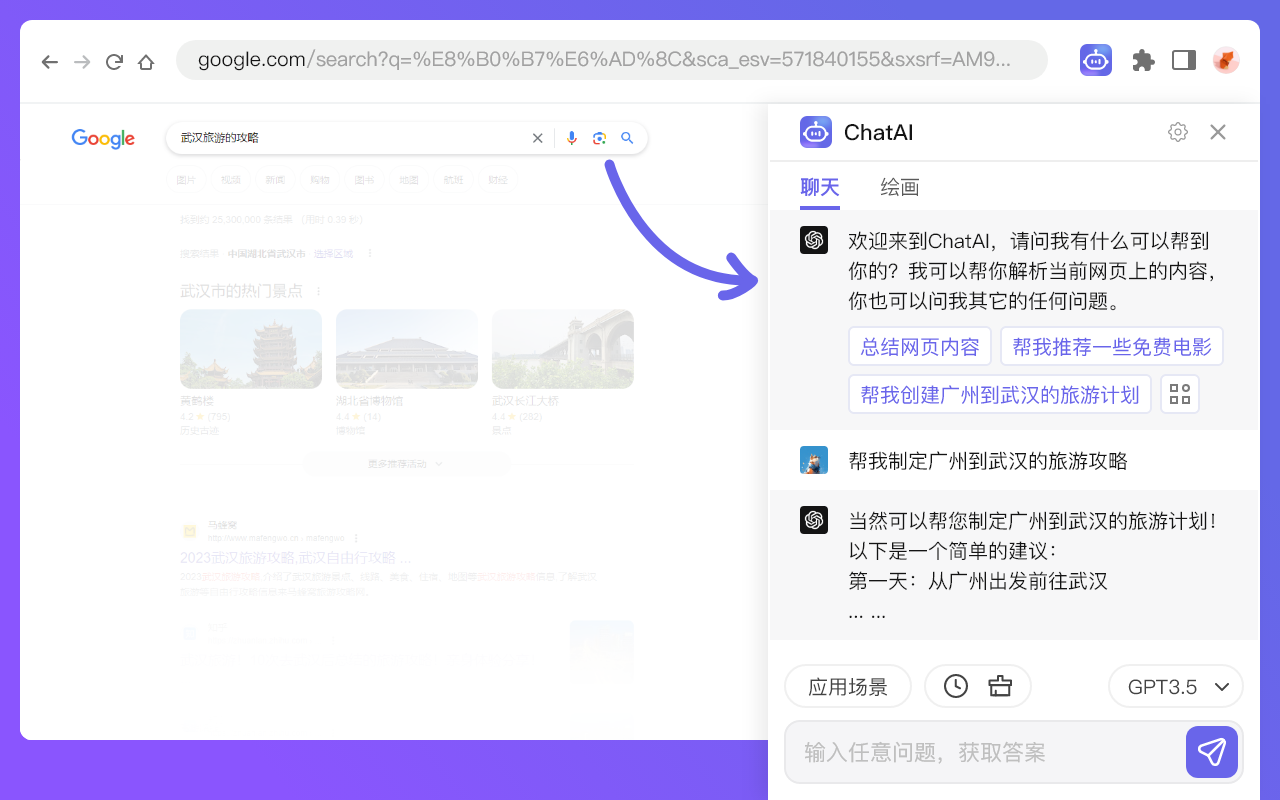Click the reply line 第一天：从广州出发前往武汉
The height and width of the screenshot is (800, 1280).
click(978, 581)
